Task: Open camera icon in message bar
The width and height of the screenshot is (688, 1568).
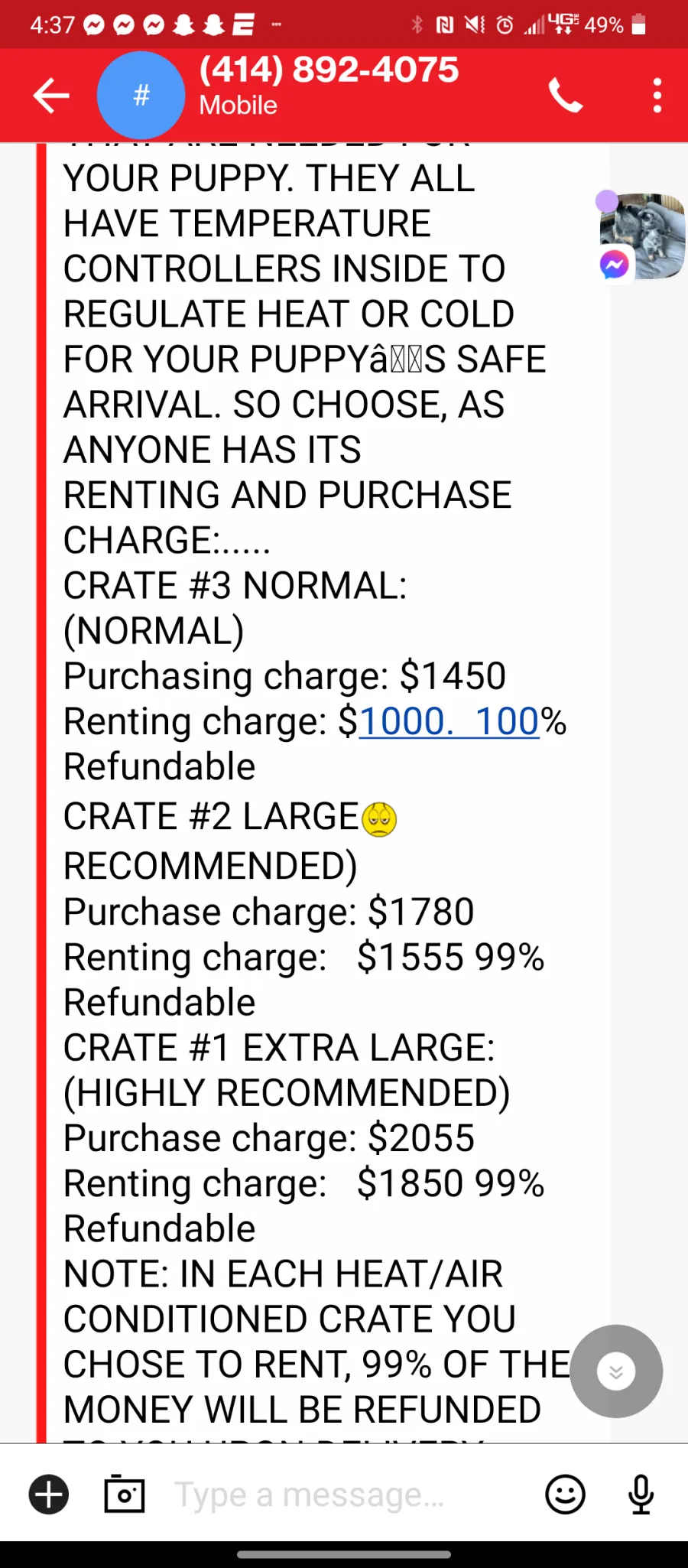Action: (124, 1494)
